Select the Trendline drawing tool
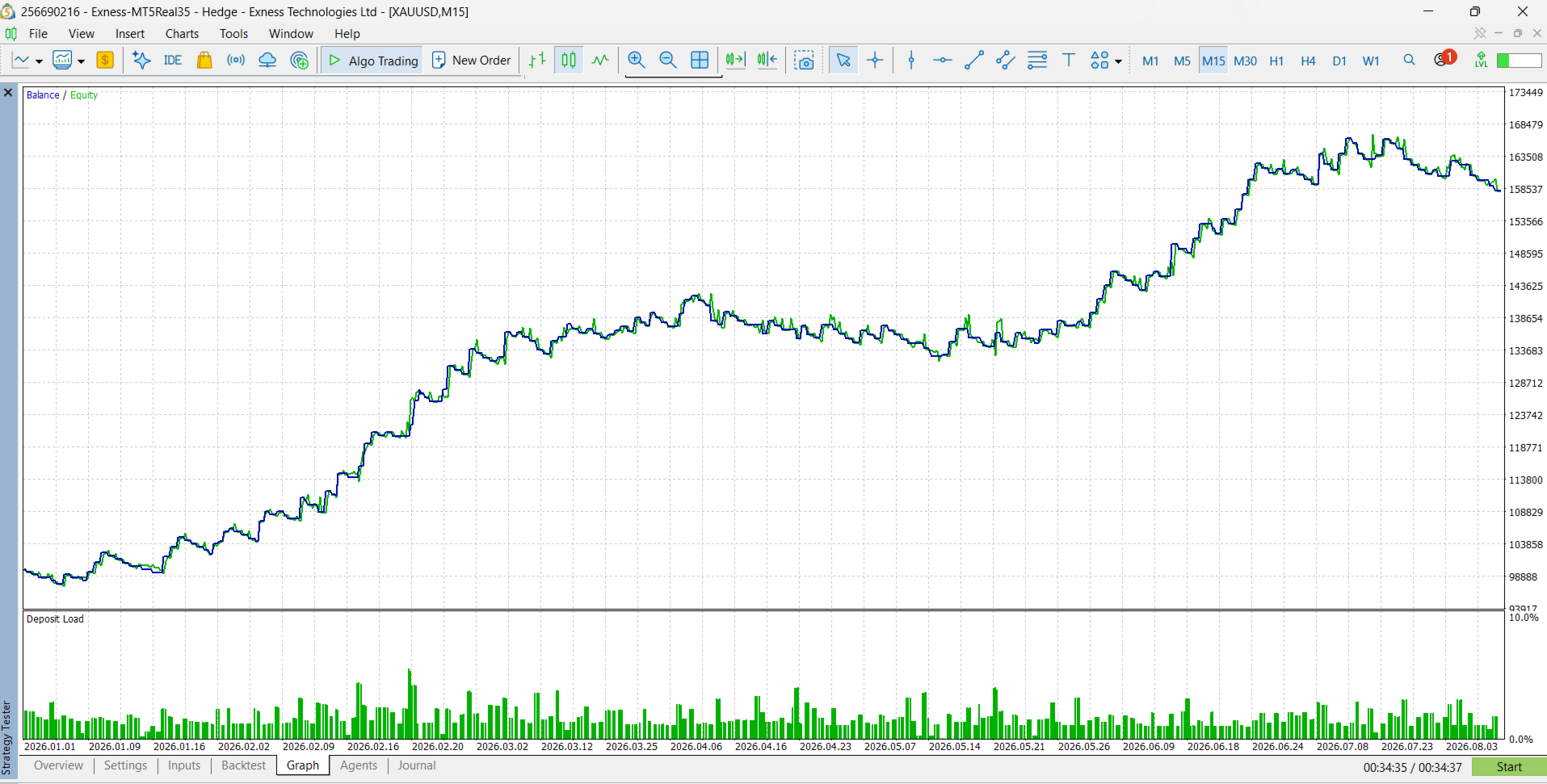Image resolution: width=1547 pixels, height=784 pixels. coord(974,60)
